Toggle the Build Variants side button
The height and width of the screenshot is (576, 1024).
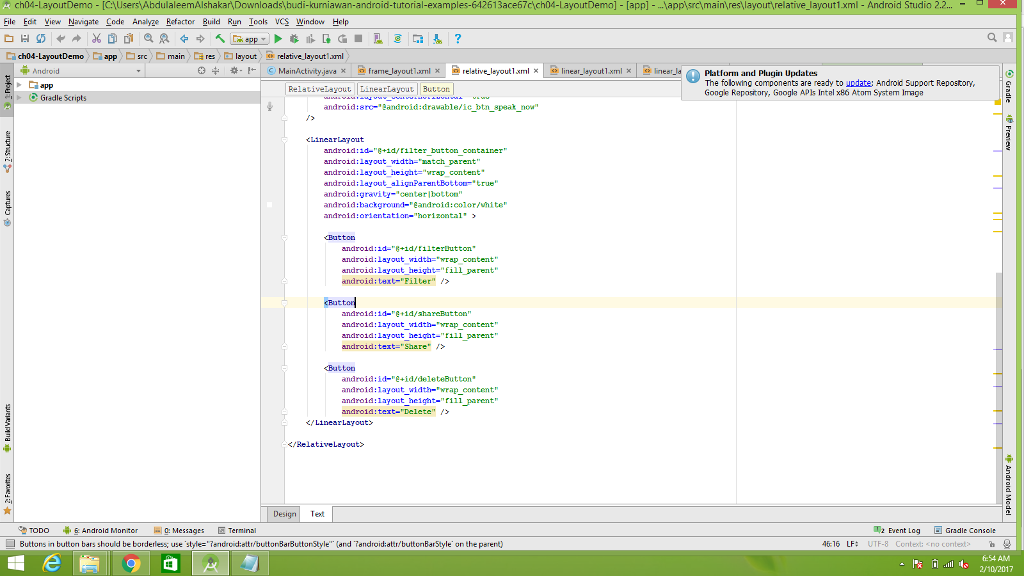click(x=7, y=428)
